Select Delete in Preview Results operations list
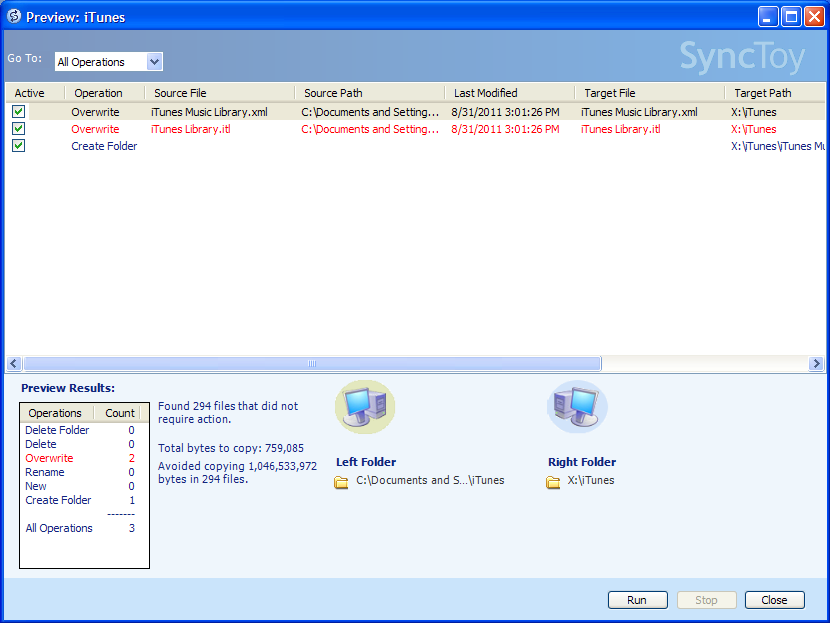Image resolution: width=830 pixels, height=623 pixels. (x=41, y=444)
